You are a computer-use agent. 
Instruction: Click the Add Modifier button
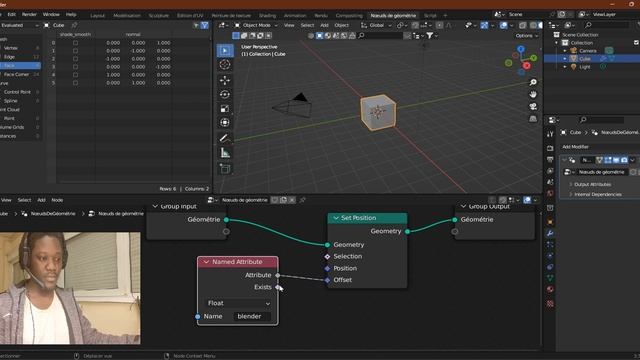coord(576,147)
